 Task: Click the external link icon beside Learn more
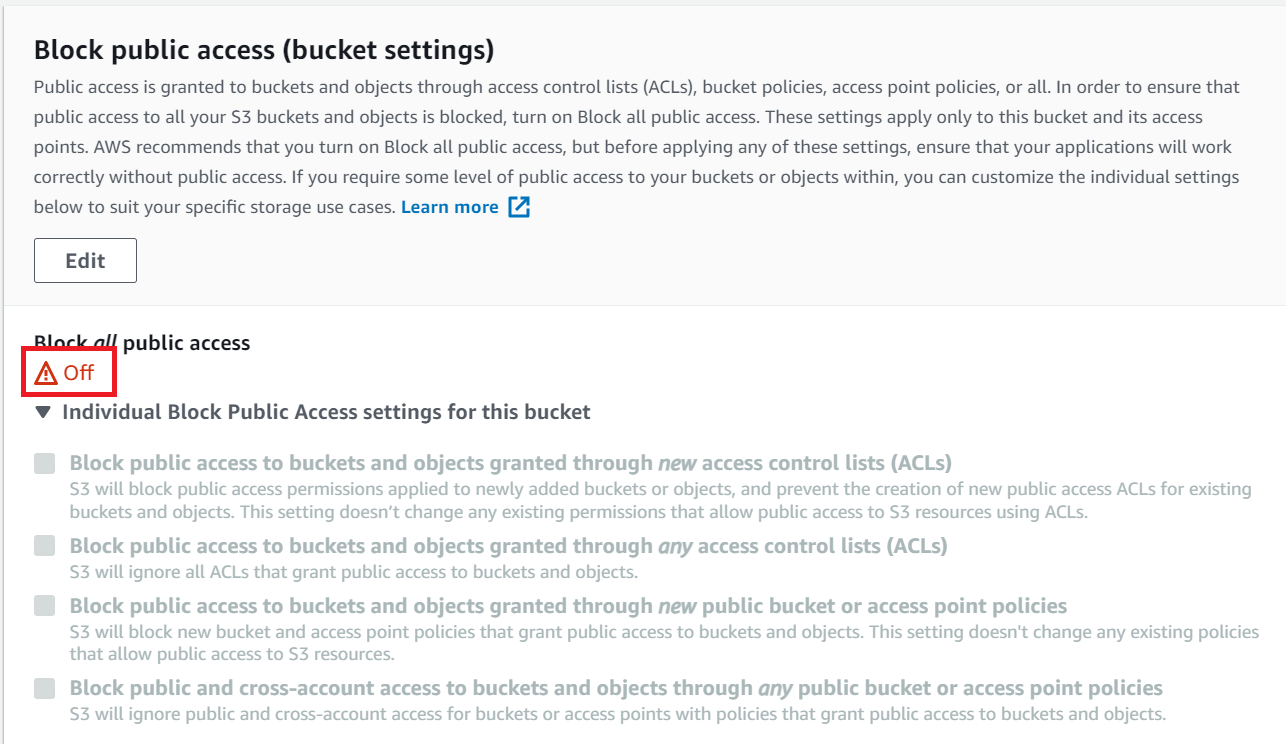pos(519,207)
